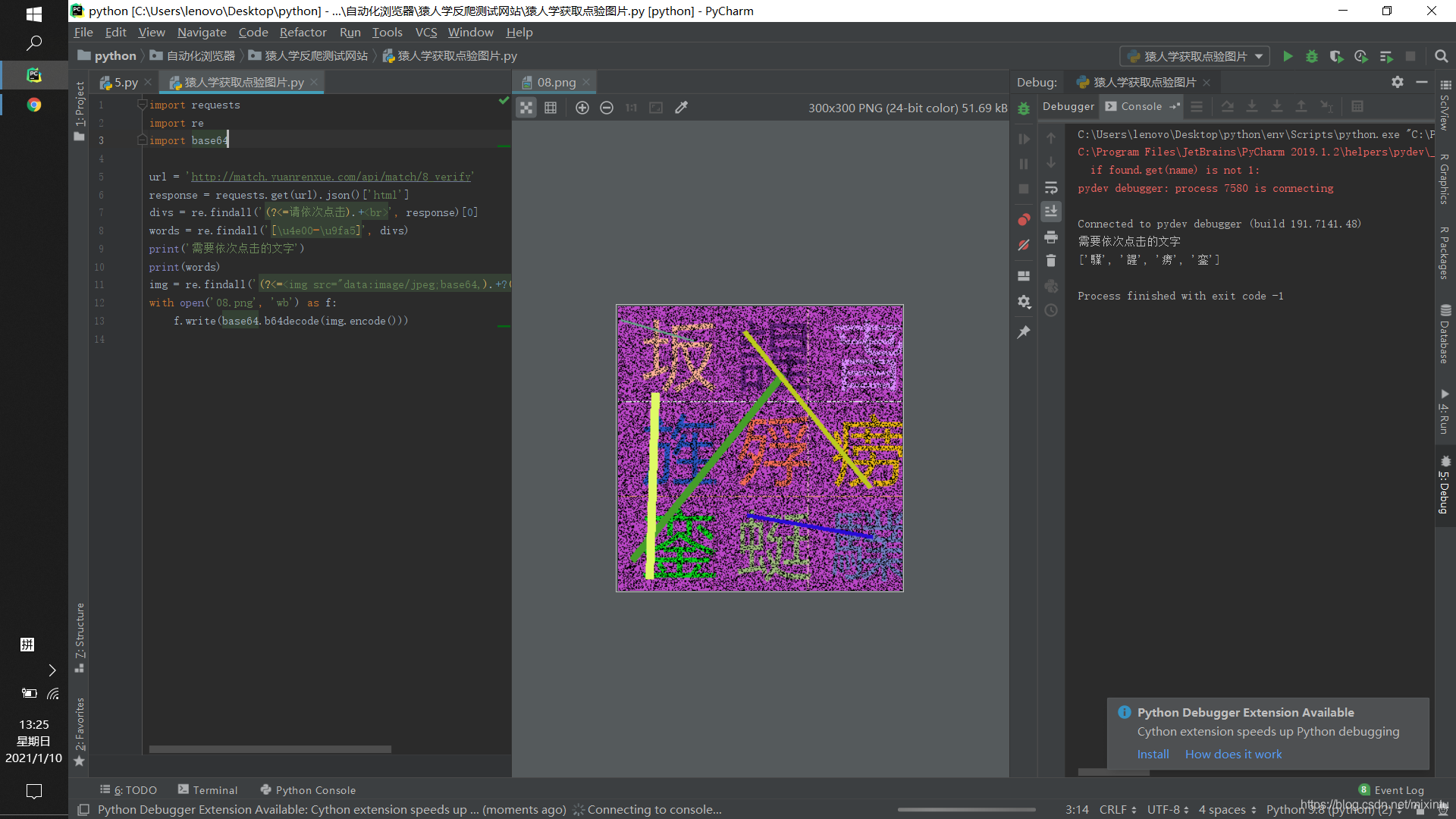Click the Install link in the notification
This screenshot has height=819, width=1456.
[1153, 754]
